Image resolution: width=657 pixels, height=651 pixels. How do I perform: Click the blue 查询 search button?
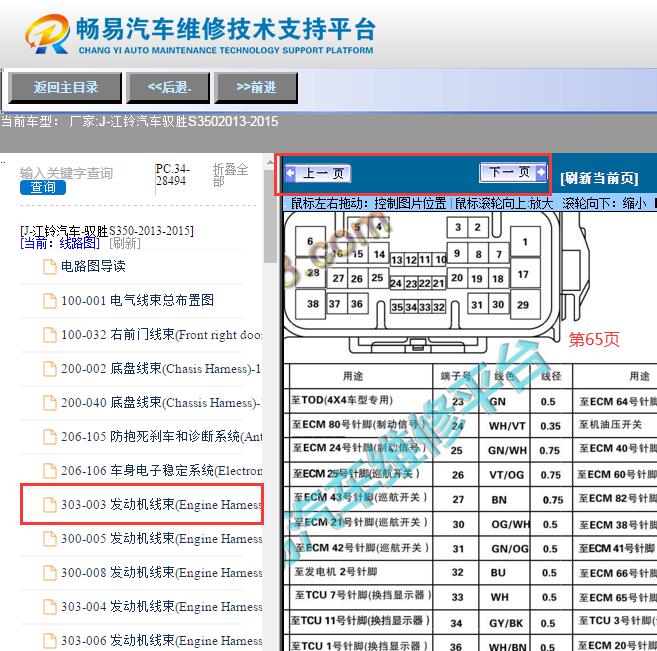click(x=43, y=187)
